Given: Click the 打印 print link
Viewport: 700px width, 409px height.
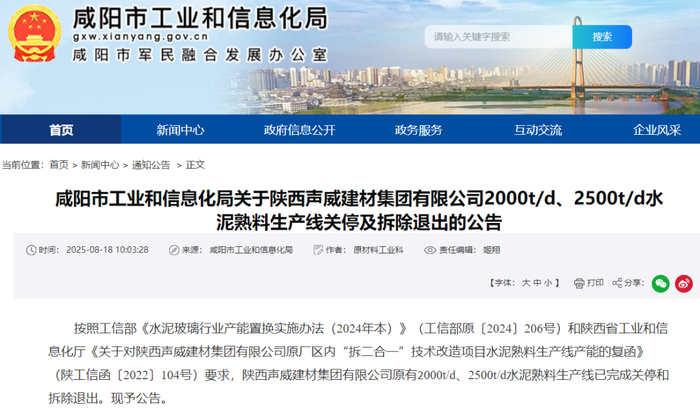Looking at the screenshot, I should pyautogui.click(x=595, y=283).
